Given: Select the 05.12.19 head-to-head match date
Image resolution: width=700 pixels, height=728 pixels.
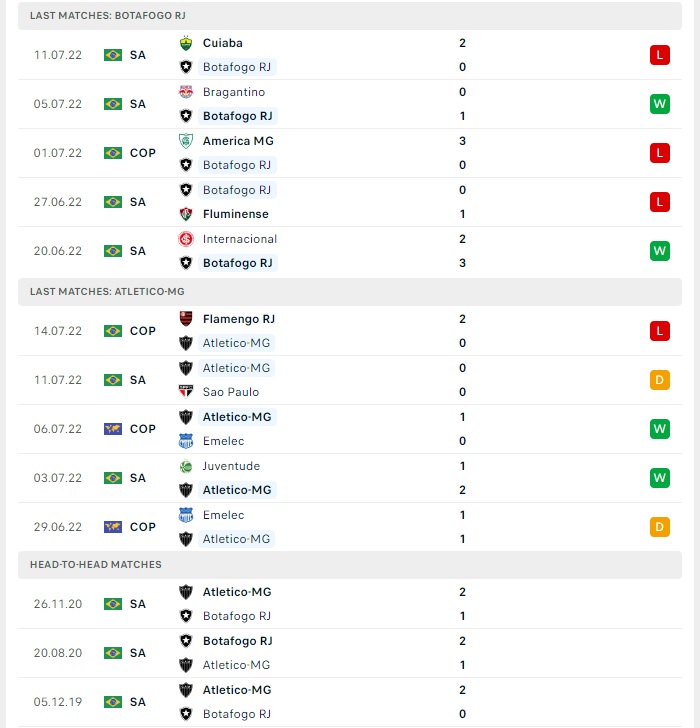Looking at the screenshot, I should click(x=58, y=702).
